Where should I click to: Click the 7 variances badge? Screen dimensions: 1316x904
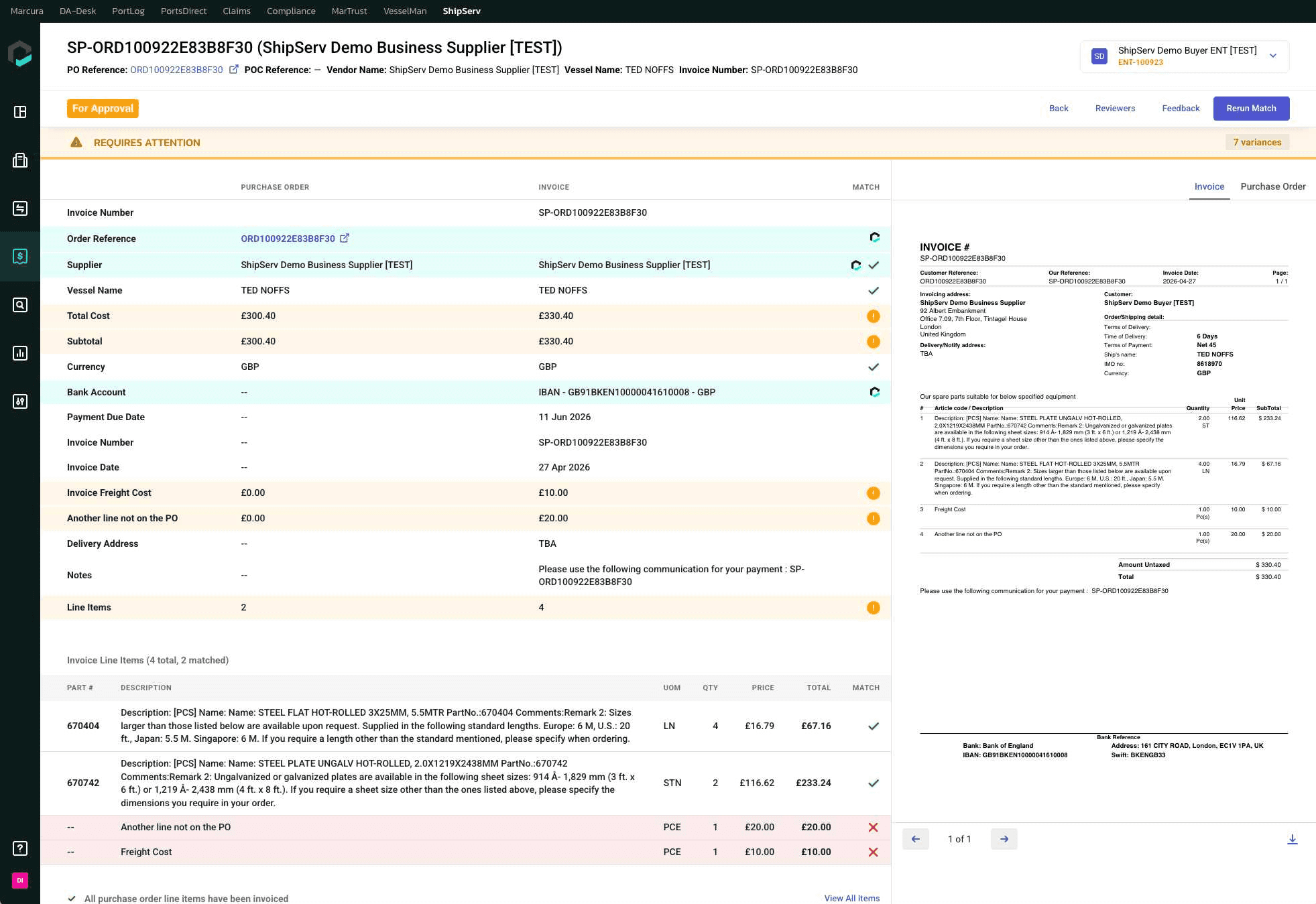pyautogui.click(x=1257, y=142)
